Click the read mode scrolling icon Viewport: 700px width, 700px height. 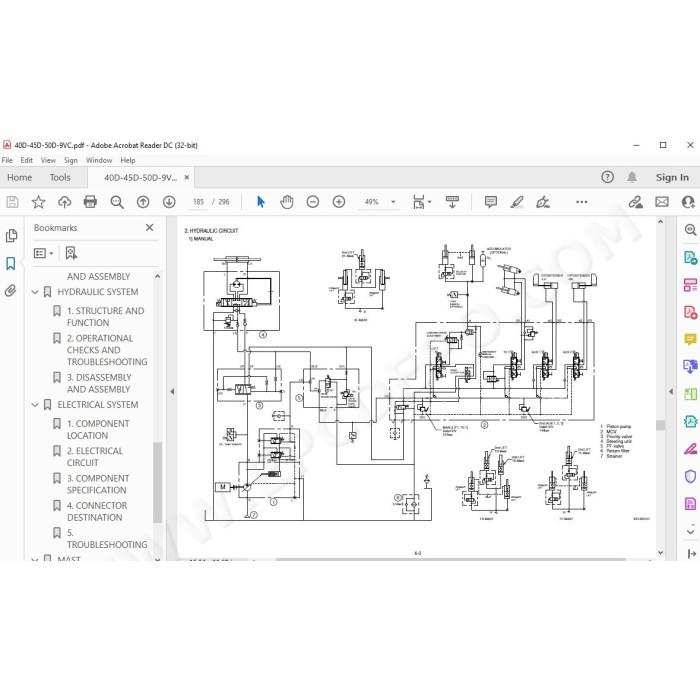452,202
